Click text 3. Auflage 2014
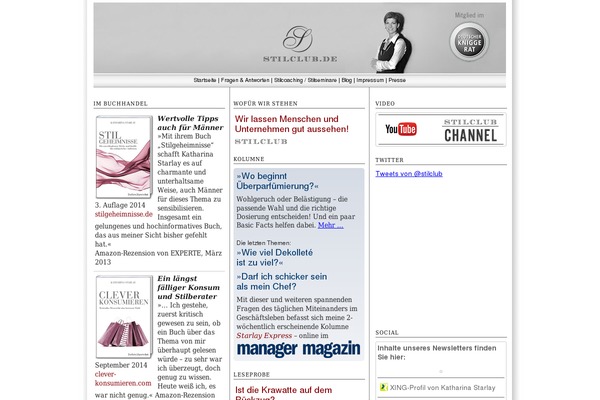 coord(120,205)
